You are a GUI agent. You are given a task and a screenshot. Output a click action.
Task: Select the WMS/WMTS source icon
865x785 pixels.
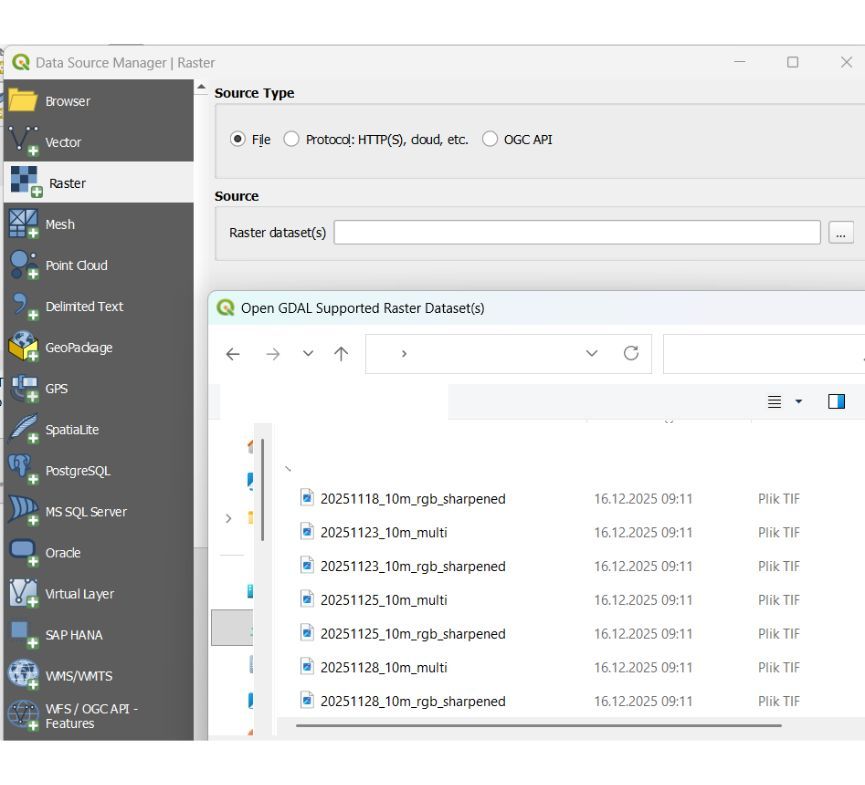tap(24, 675)
